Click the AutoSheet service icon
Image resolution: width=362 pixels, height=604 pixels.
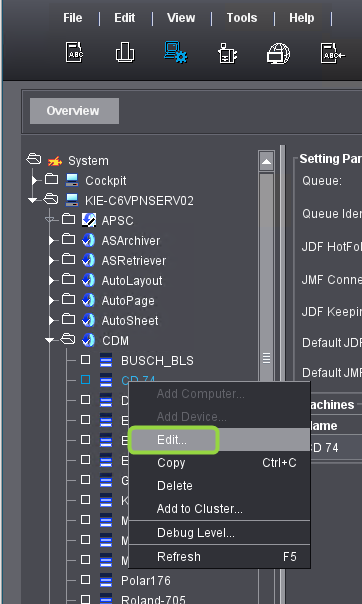pyautogui.click(x=89, y=320)
